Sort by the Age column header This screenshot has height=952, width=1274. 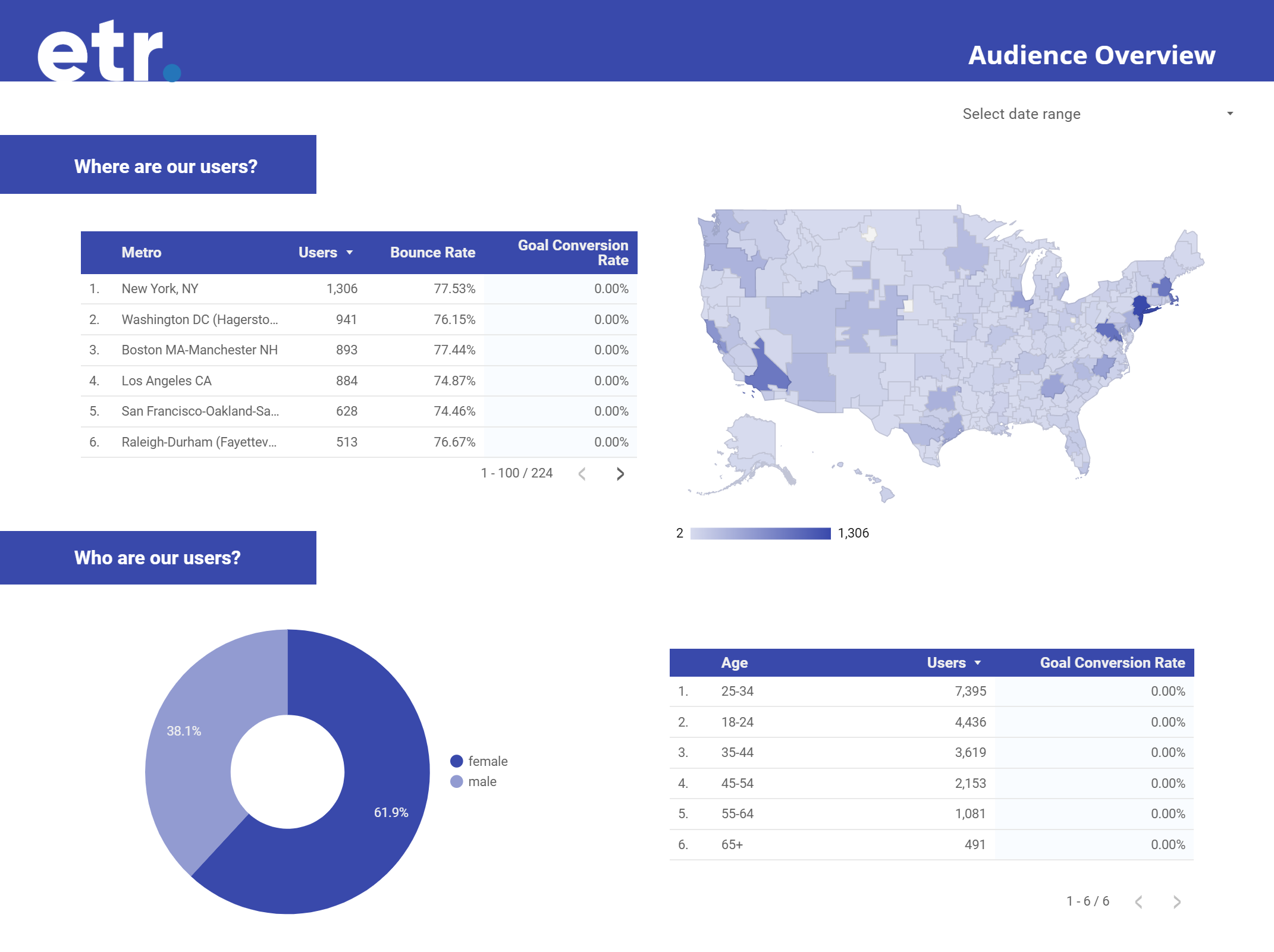(734, 663)
